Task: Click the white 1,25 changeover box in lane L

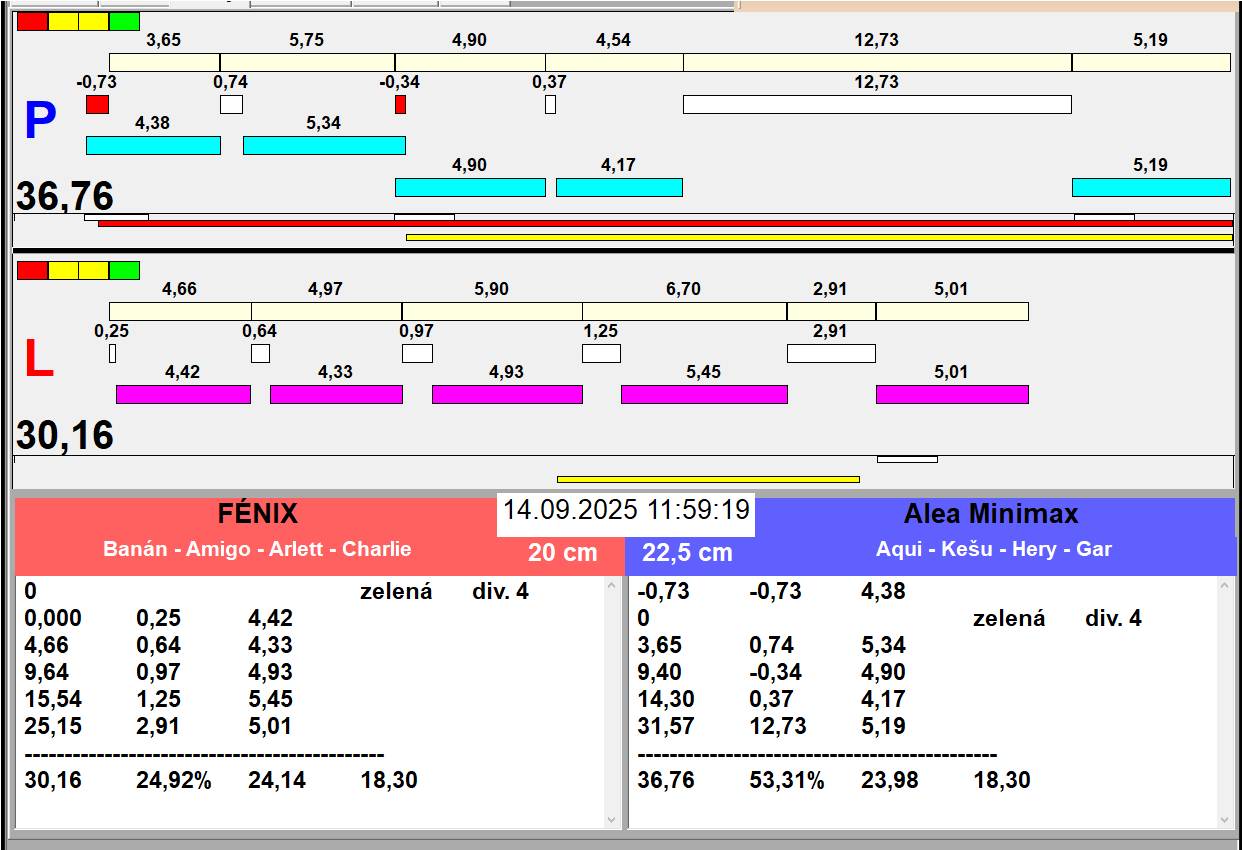Action: pos(601,353)
